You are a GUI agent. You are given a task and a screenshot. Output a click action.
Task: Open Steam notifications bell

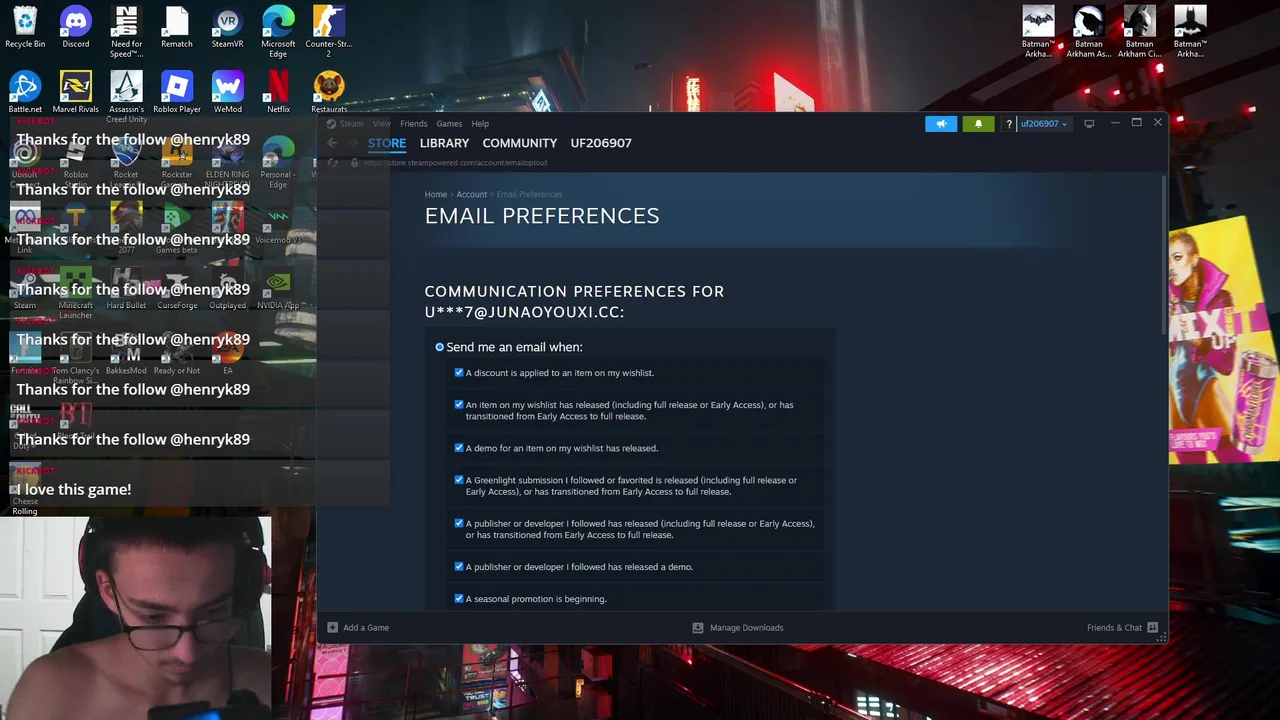[978, 124]
